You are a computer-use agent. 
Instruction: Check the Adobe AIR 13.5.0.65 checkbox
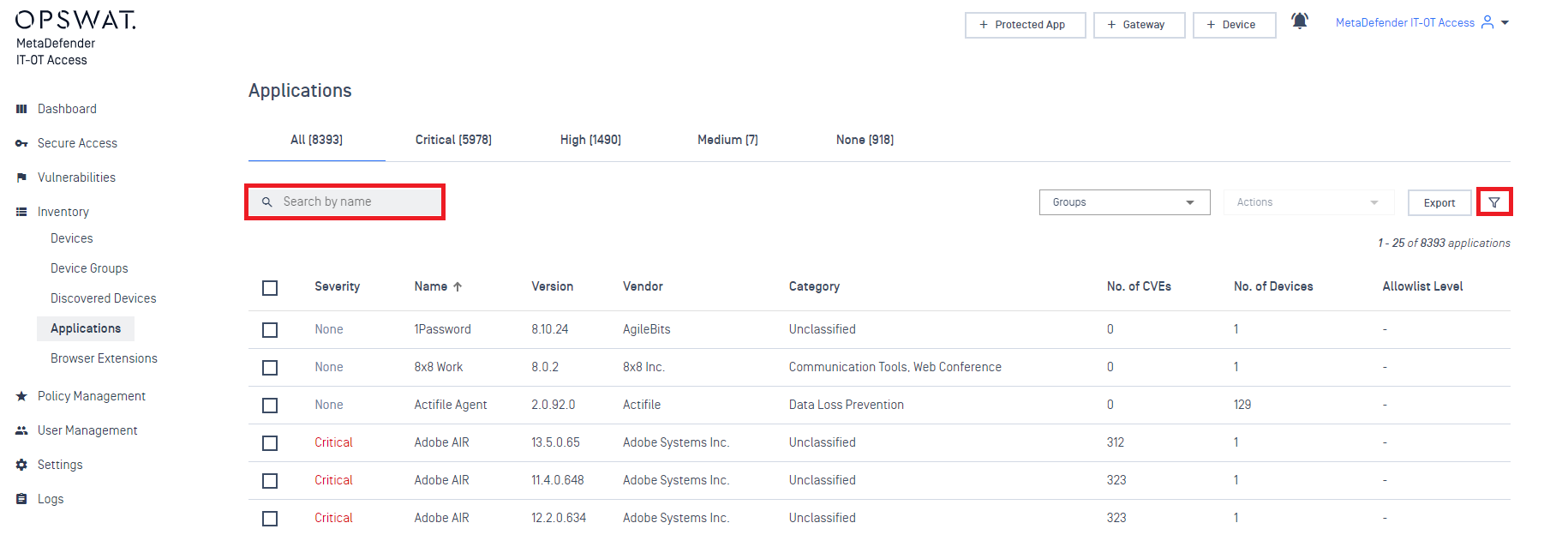tap(270, 443)
